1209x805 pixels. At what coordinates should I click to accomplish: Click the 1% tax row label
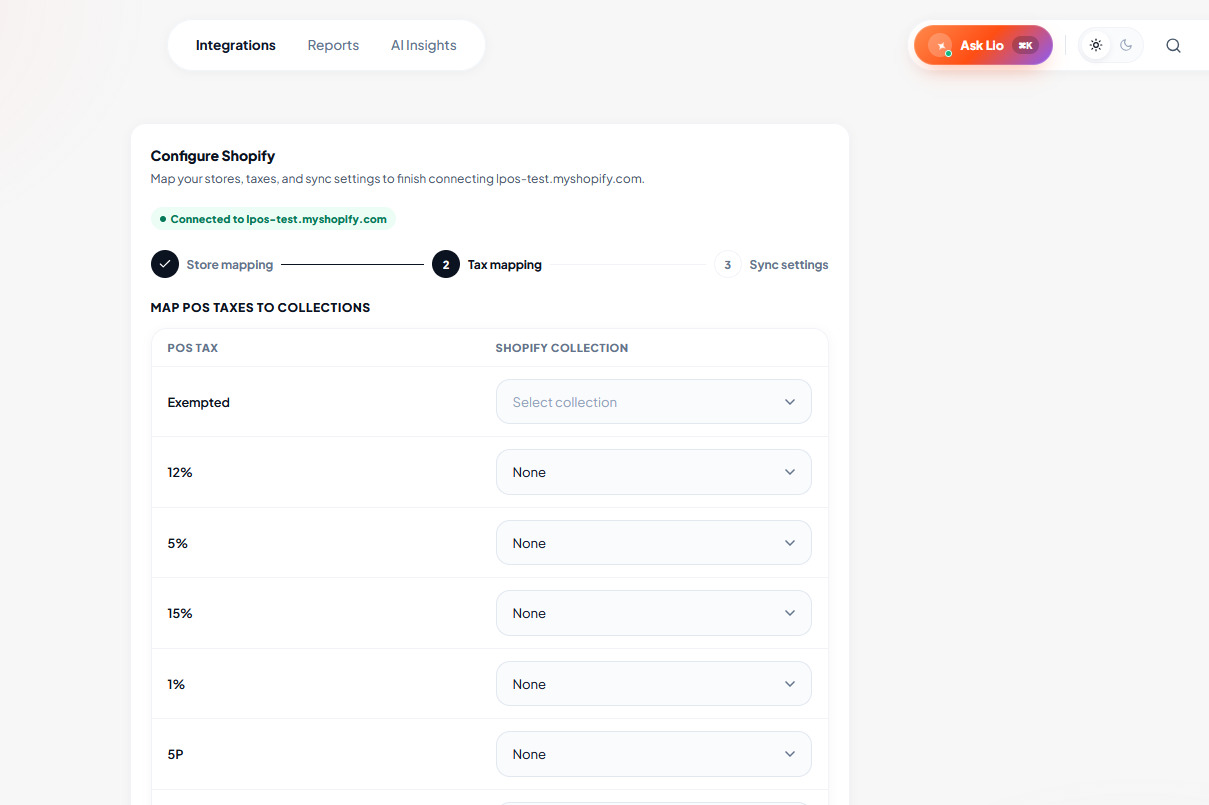[x=176, y=684]
